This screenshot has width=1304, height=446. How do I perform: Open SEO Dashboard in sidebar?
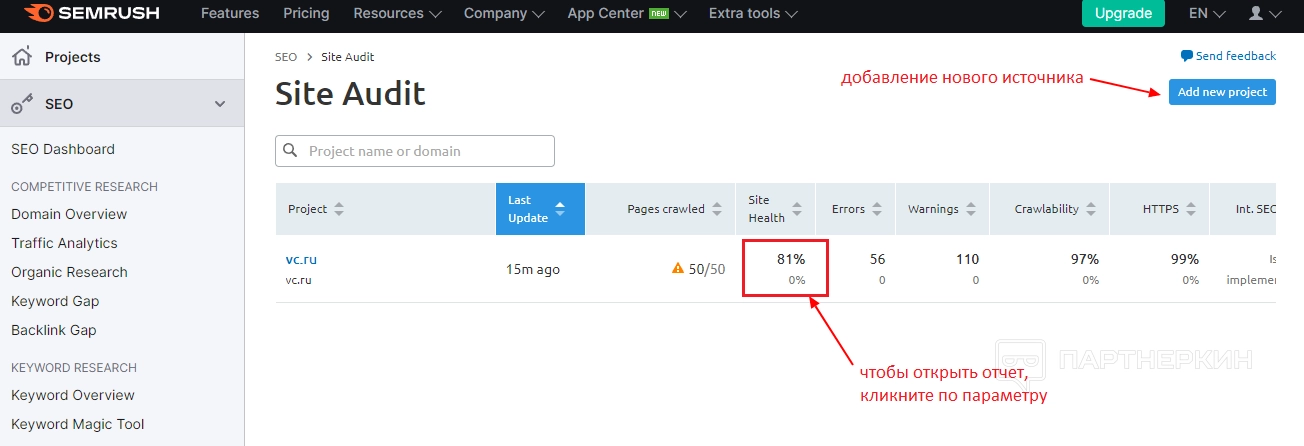point(63,149)
